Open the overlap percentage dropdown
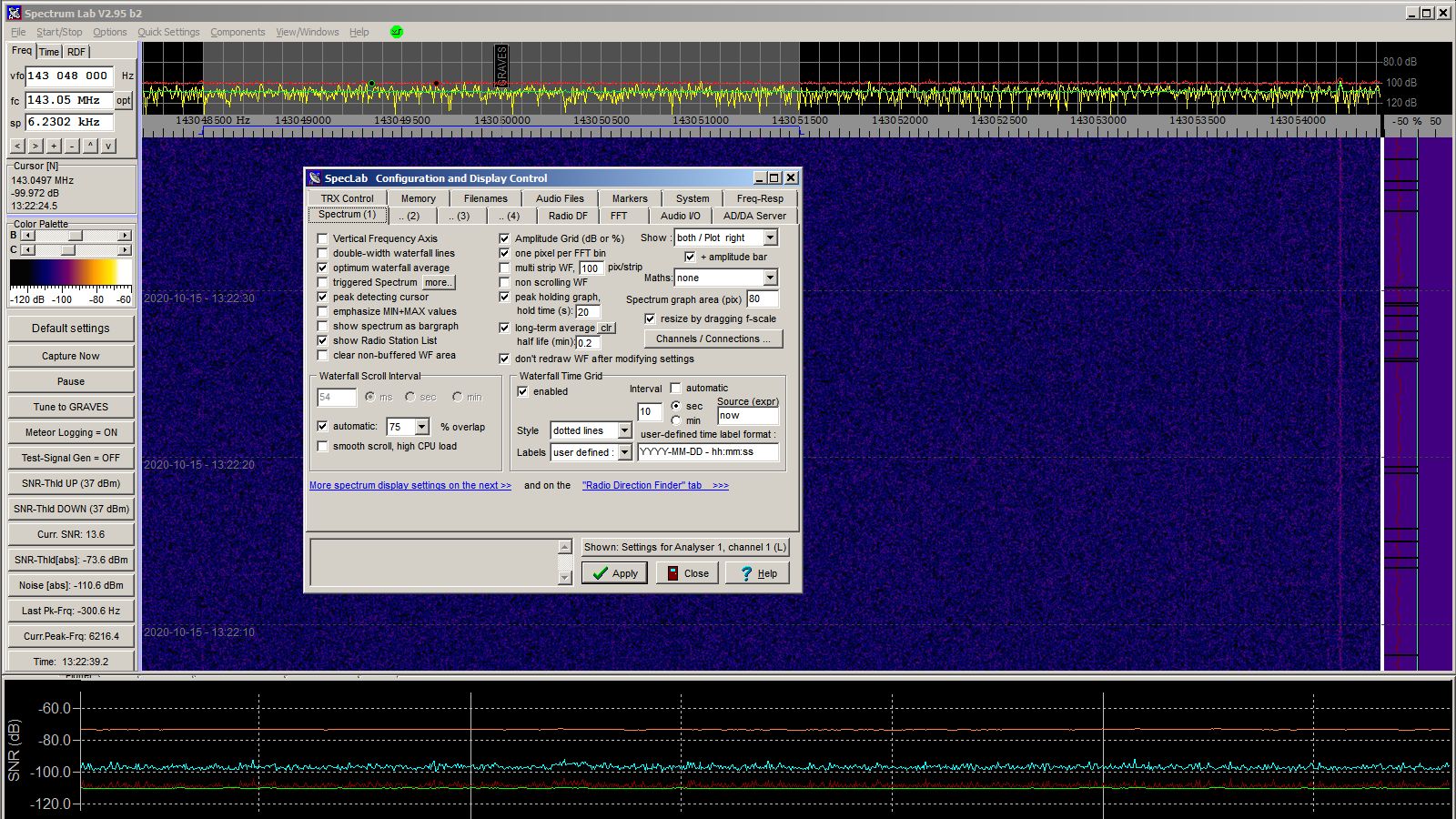Screen dimensions: 1456x819 tap(421, 427)
